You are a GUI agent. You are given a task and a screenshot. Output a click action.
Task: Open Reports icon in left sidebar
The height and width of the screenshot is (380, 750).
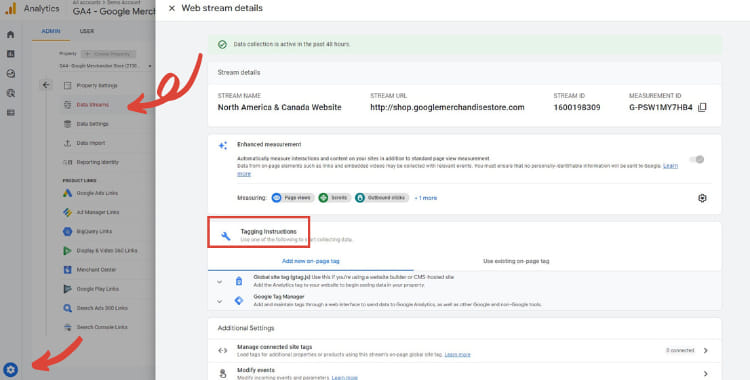click(11, 54)
